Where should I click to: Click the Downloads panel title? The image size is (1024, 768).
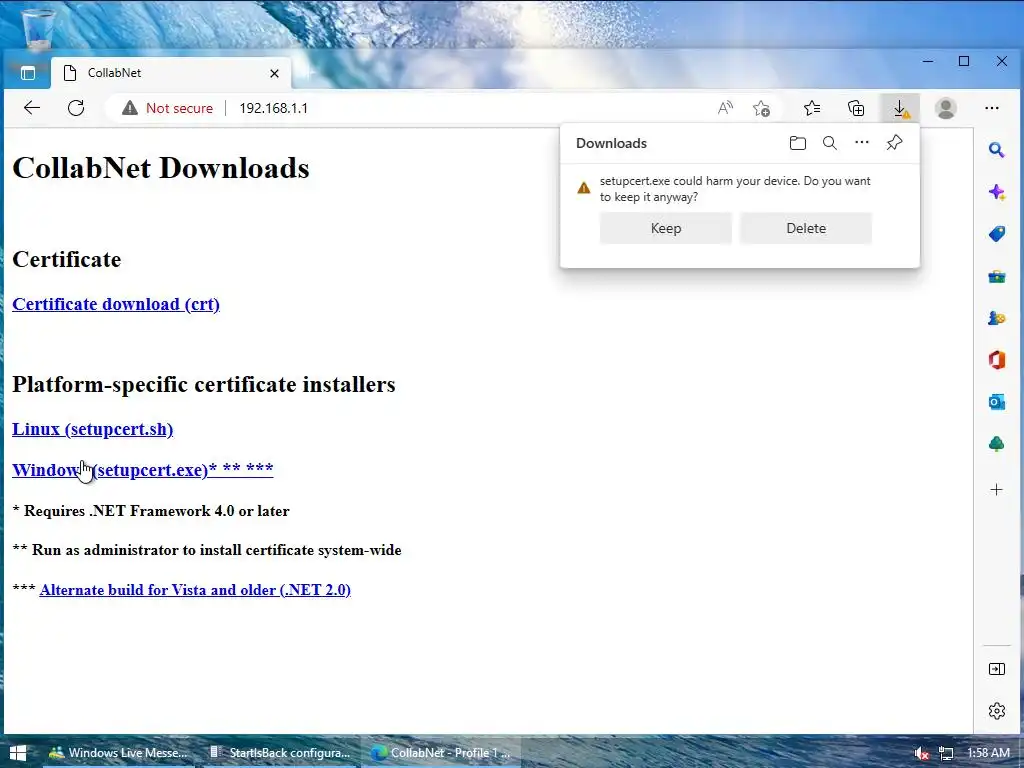(611, 143)
